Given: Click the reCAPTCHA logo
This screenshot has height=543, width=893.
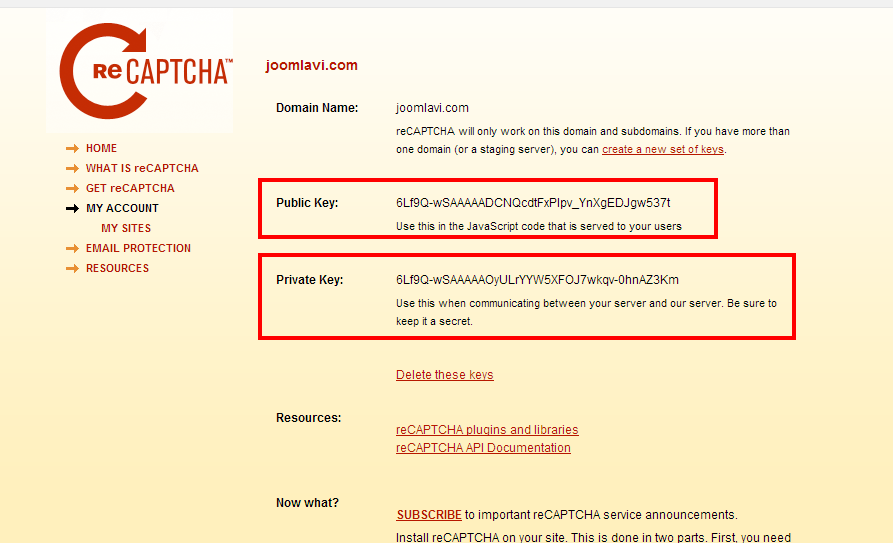Looking at the screenshot, I should tap(145, 71).
